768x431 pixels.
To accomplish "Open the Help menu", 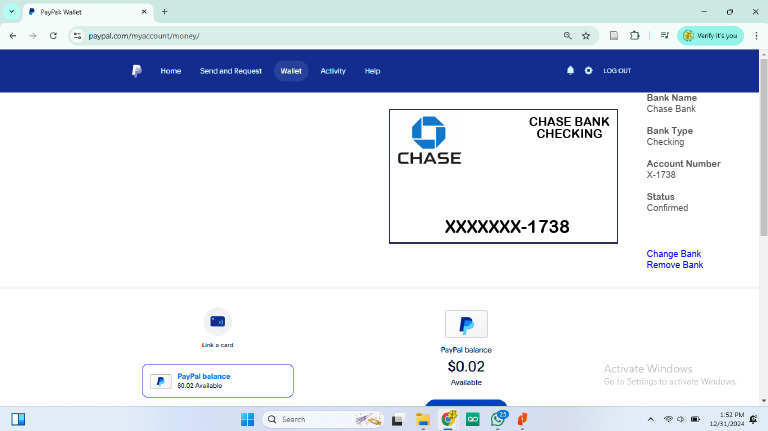I will click(372, 71).
